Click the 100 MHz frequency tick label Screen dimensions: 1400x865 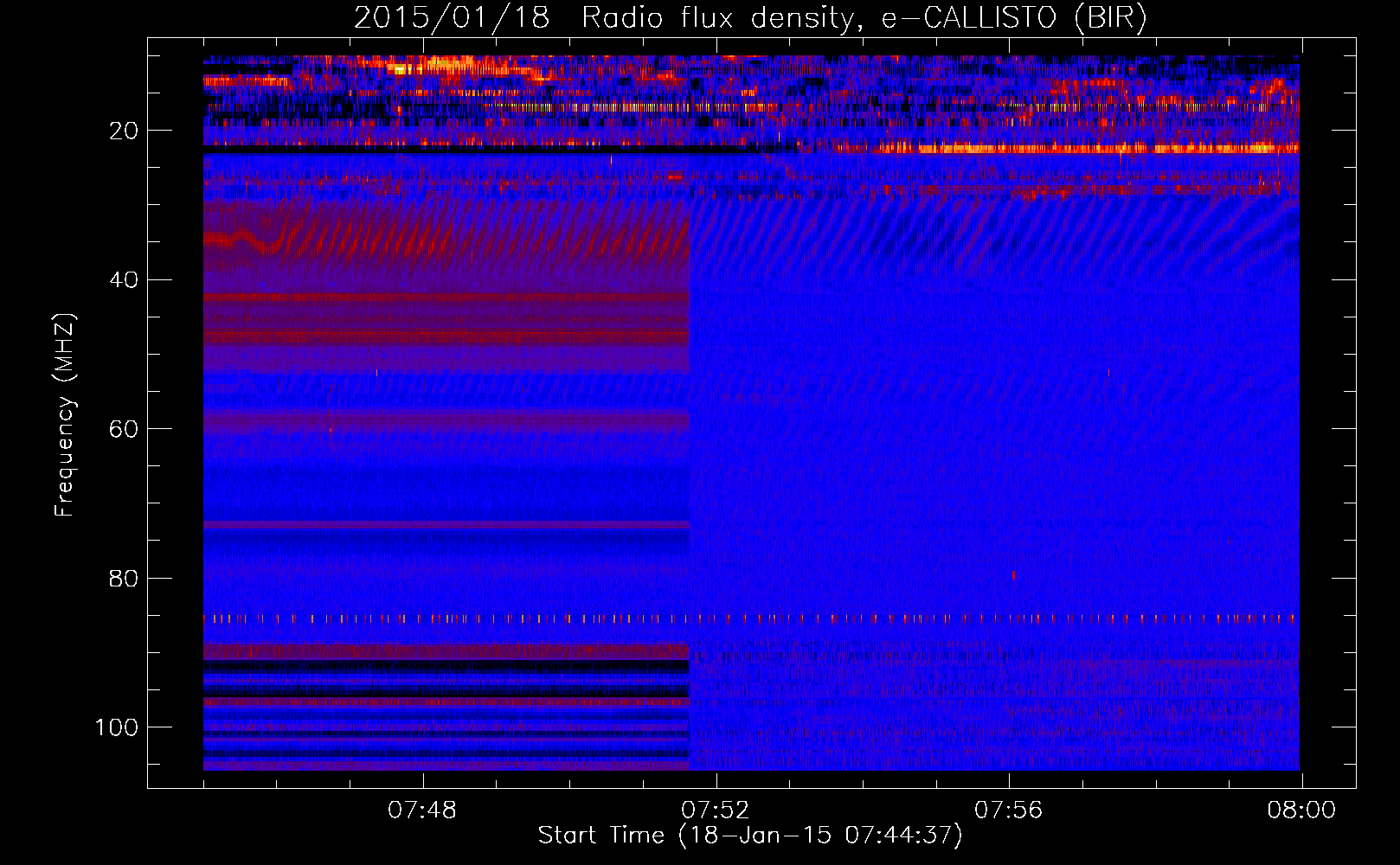click(117, 727)
